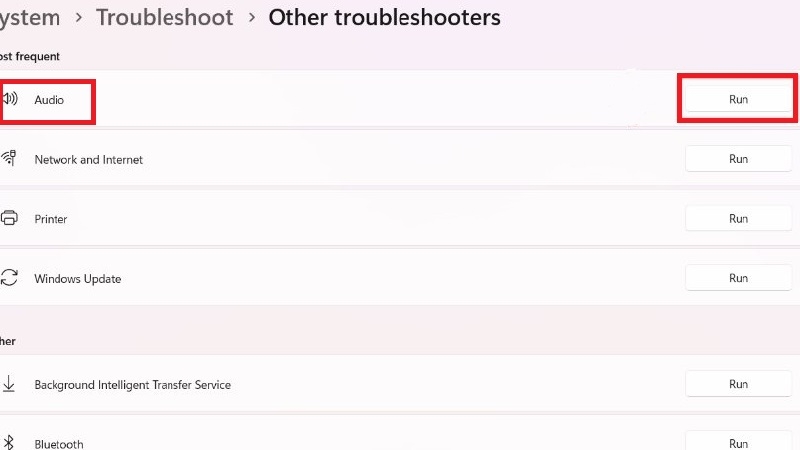Select the Audio row label

(49, 100)
